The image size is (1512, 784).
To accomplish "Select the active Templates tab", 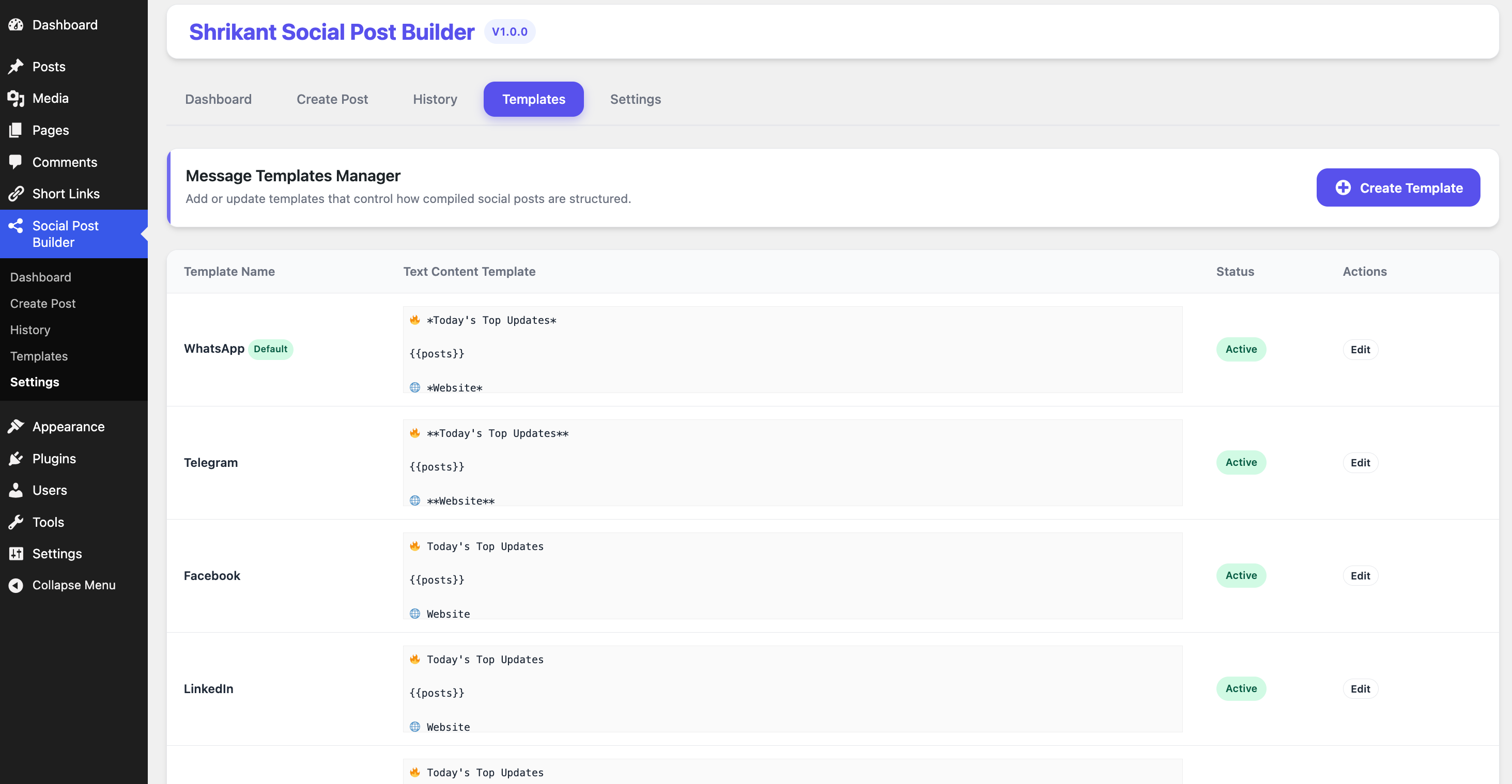I will [x=534, y=99].
